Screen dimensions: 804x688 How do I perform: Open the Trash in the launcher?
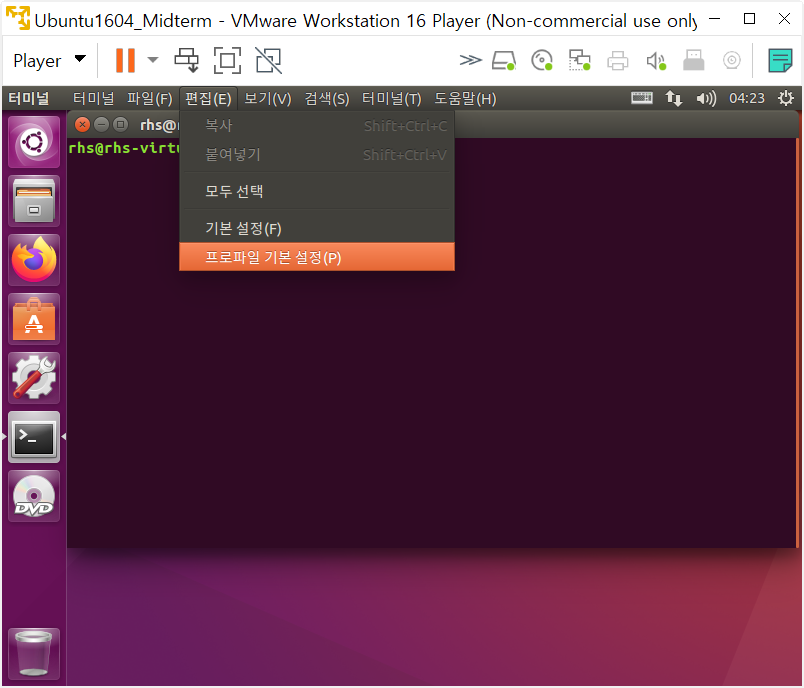coord(34,654)
